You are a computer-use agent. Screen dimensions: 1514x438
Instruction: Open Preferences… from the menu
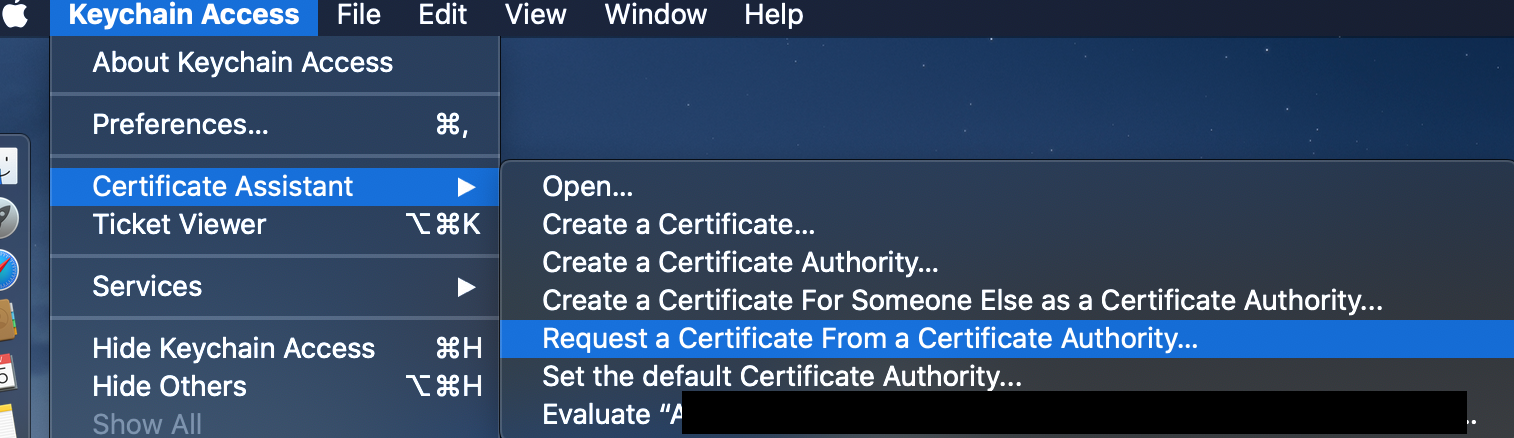275,125
